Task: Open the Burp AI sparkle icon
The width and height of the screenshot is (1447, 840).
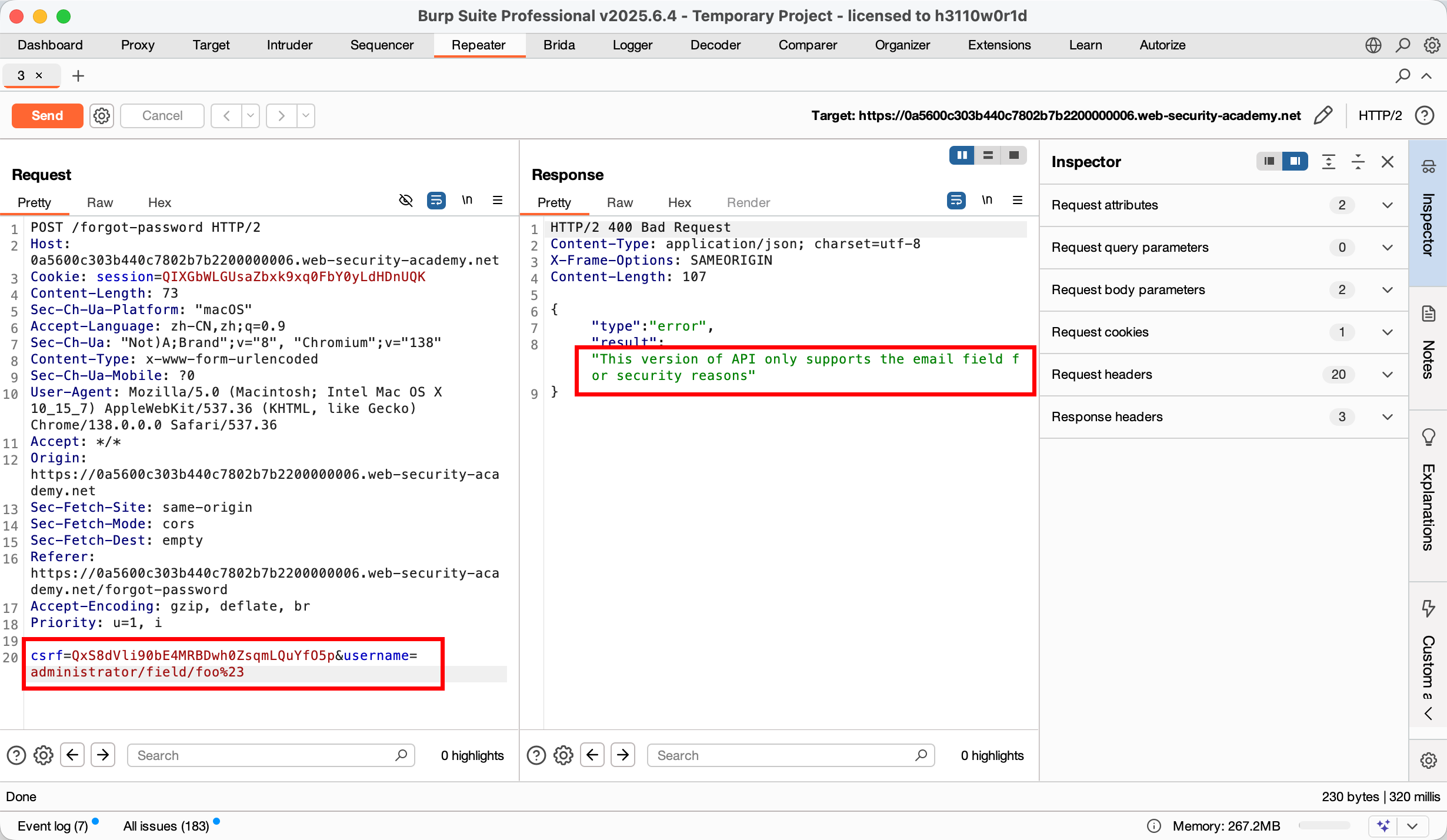Action: coord(1383,825)
